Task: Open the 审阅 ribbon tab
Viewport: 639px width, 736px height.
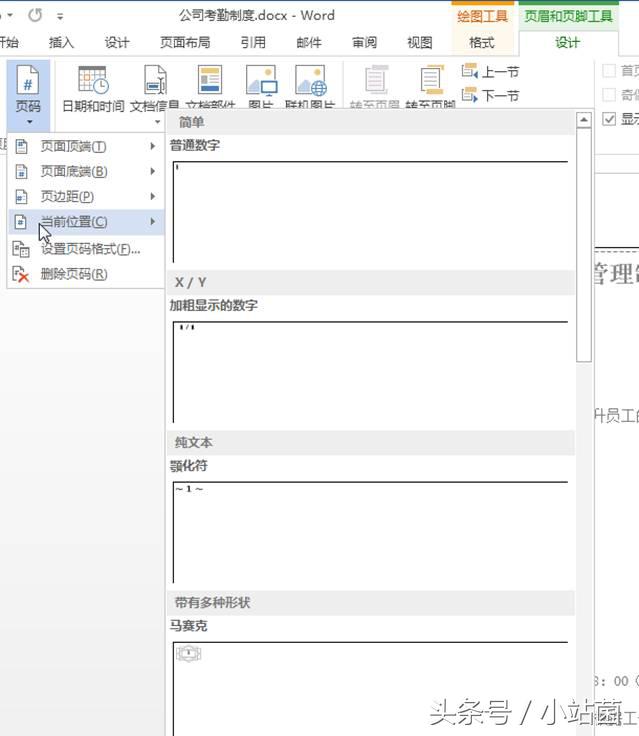Action: 364,43
